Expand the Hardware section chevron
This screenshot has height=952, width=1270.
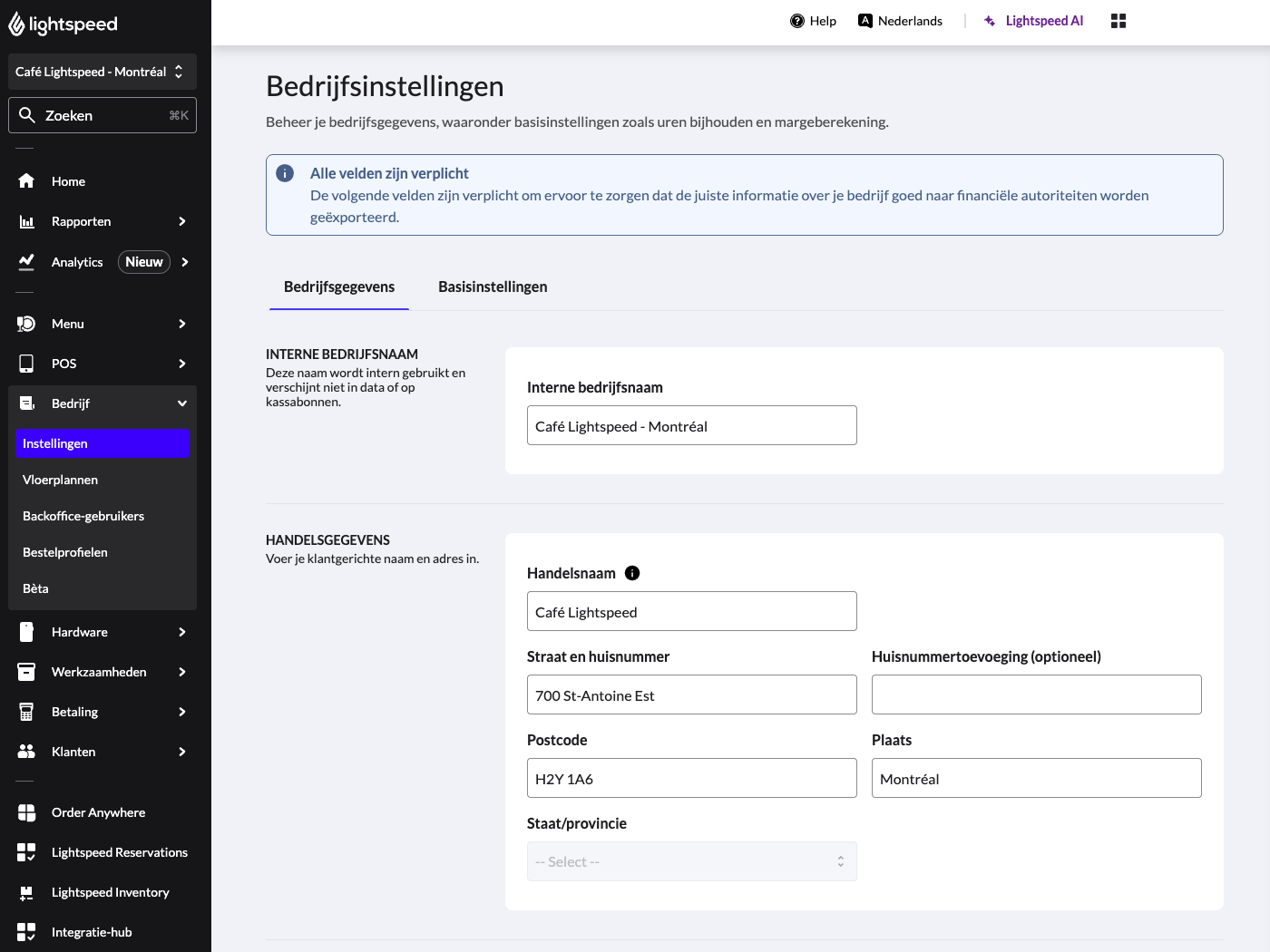click(x=182, y=632)
